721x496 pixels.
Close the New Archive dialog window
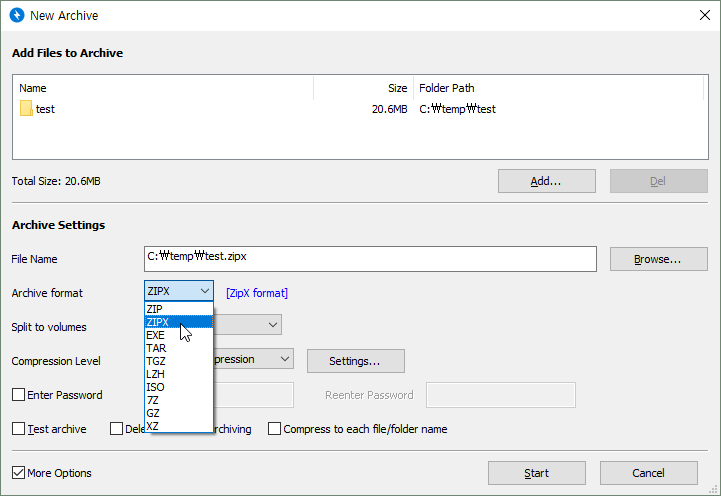click(x=702, y=16)
